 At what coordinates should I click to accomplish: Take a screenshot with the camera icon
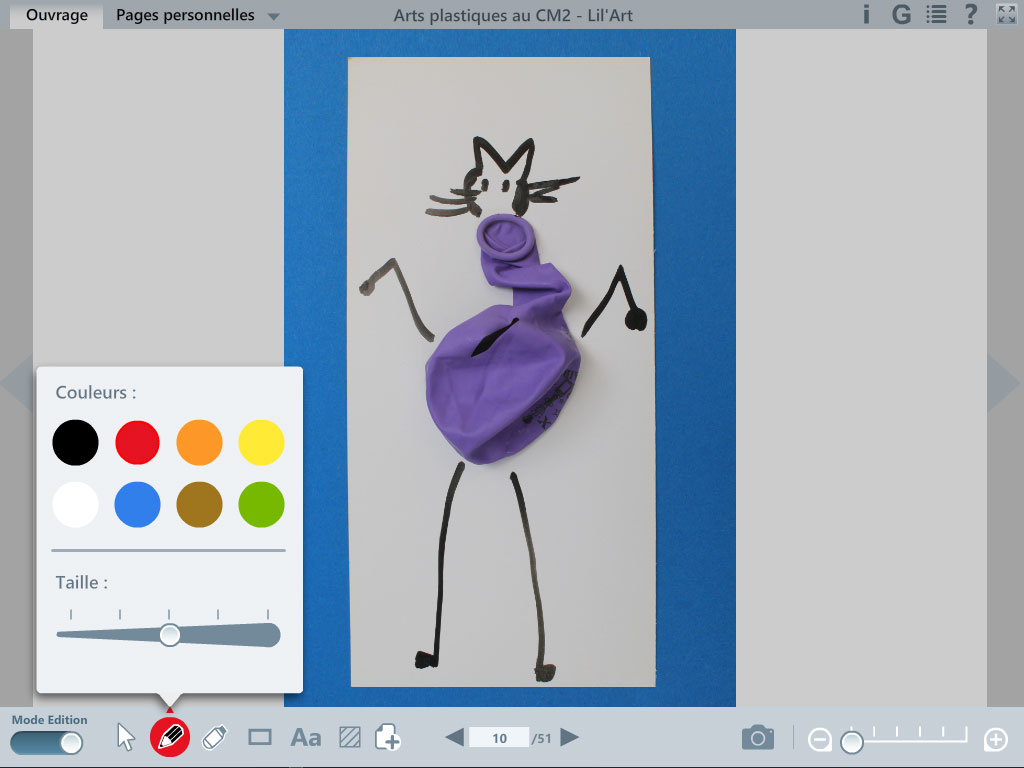[x=757, y=738]
